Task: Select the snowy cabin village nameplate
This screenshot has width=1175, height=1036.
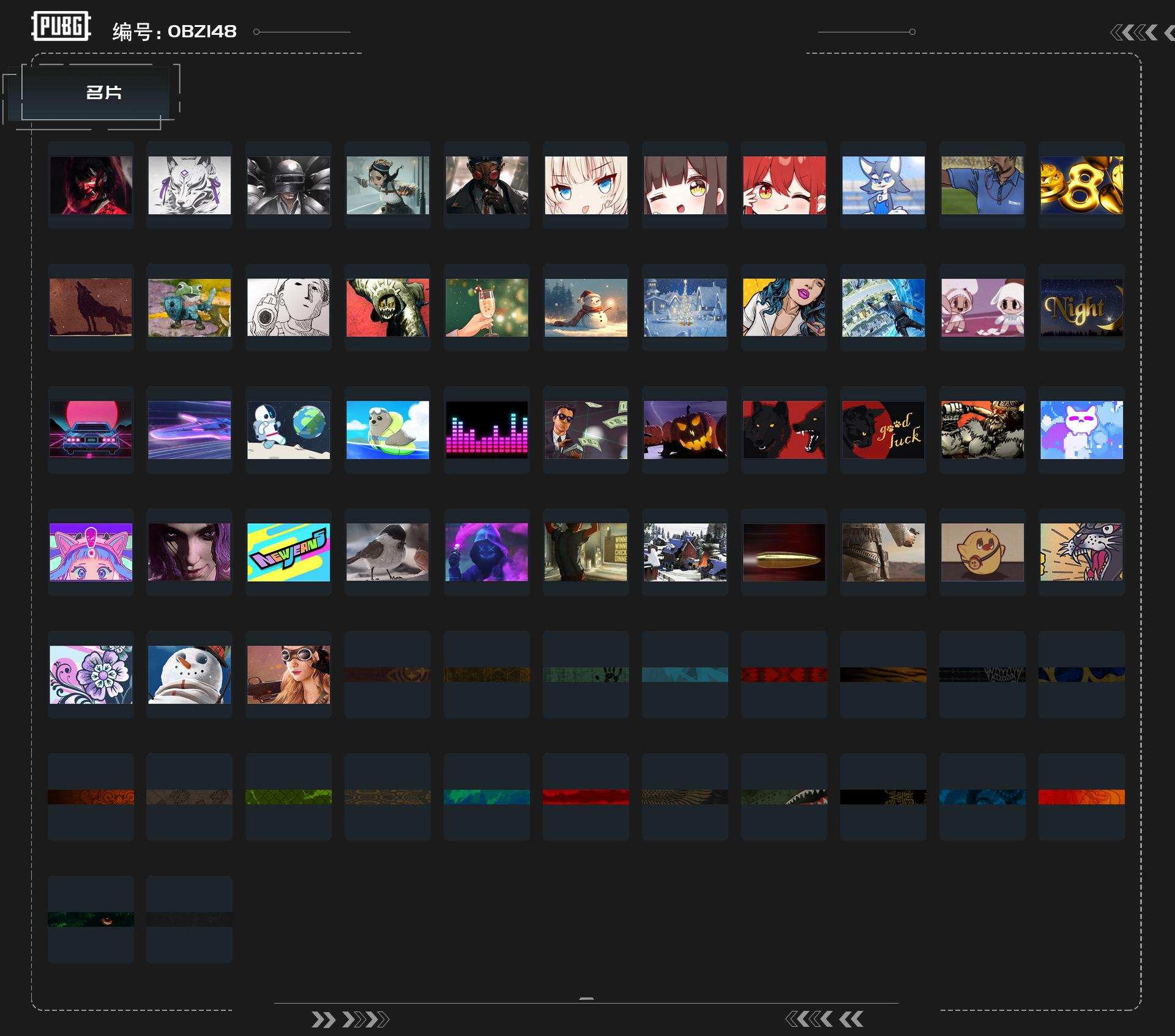Action: [x=685, y=552]
